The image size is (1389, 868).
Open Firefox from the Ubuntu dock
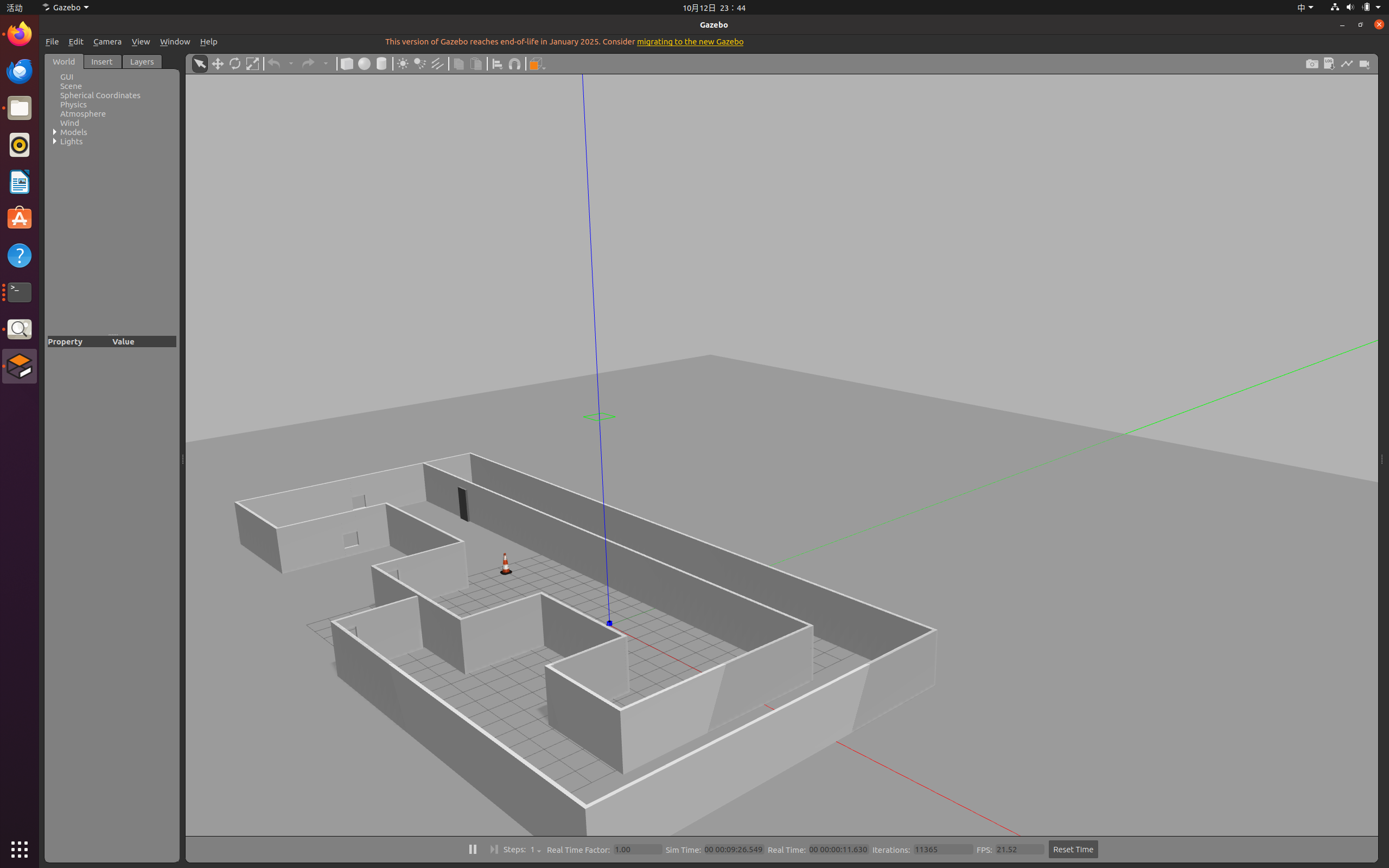tap(20, 34)
